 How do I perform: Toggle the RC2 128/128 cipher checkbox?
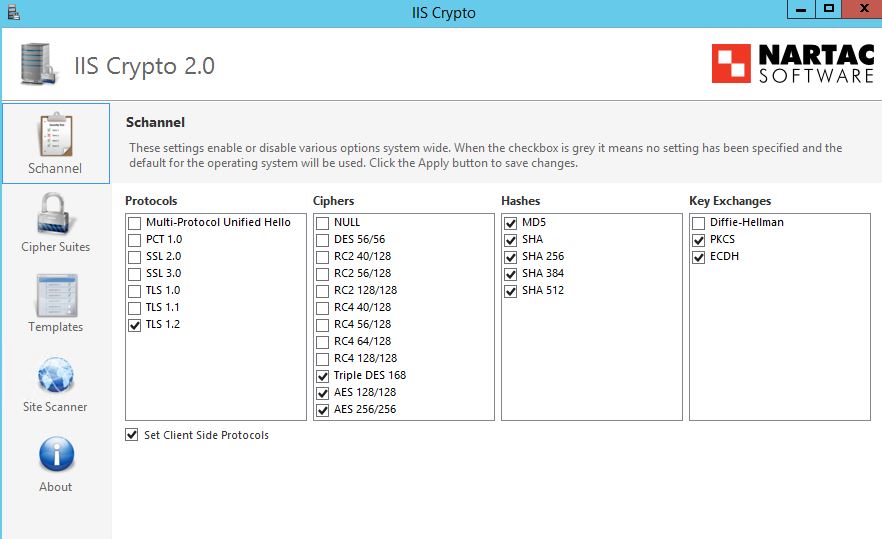[x=322, y=291]
